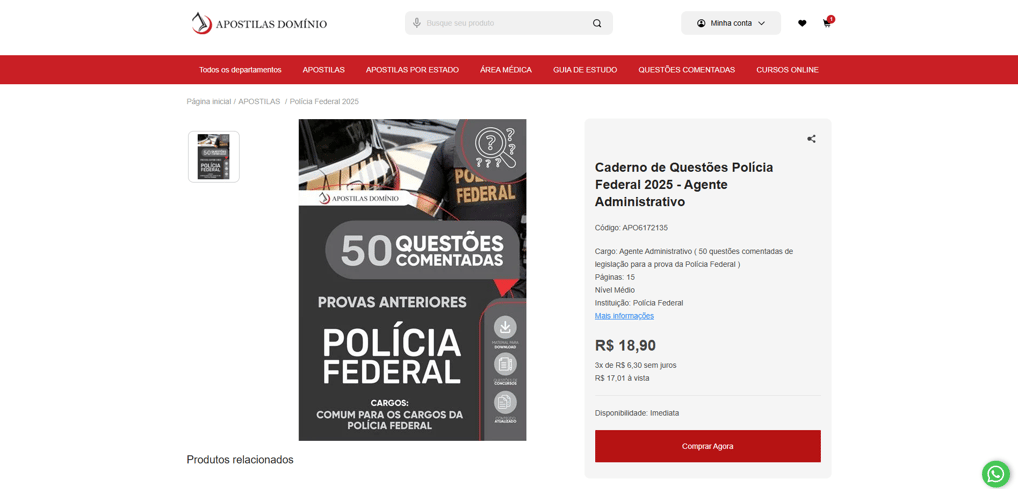Open WhatsApp chat bubble icon
This screenshot has height=489, width=1018.
(996, 474)
